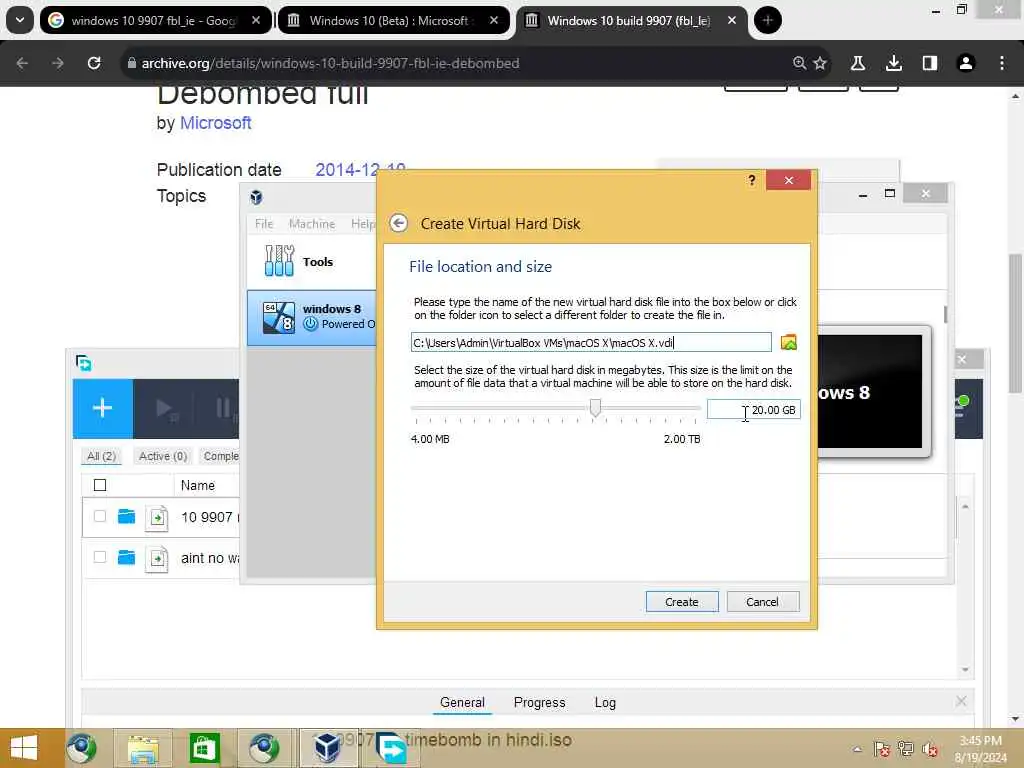Click download manager icon on taskbar
Viewport: 1024px width, 768px height.
click(392, 748)
